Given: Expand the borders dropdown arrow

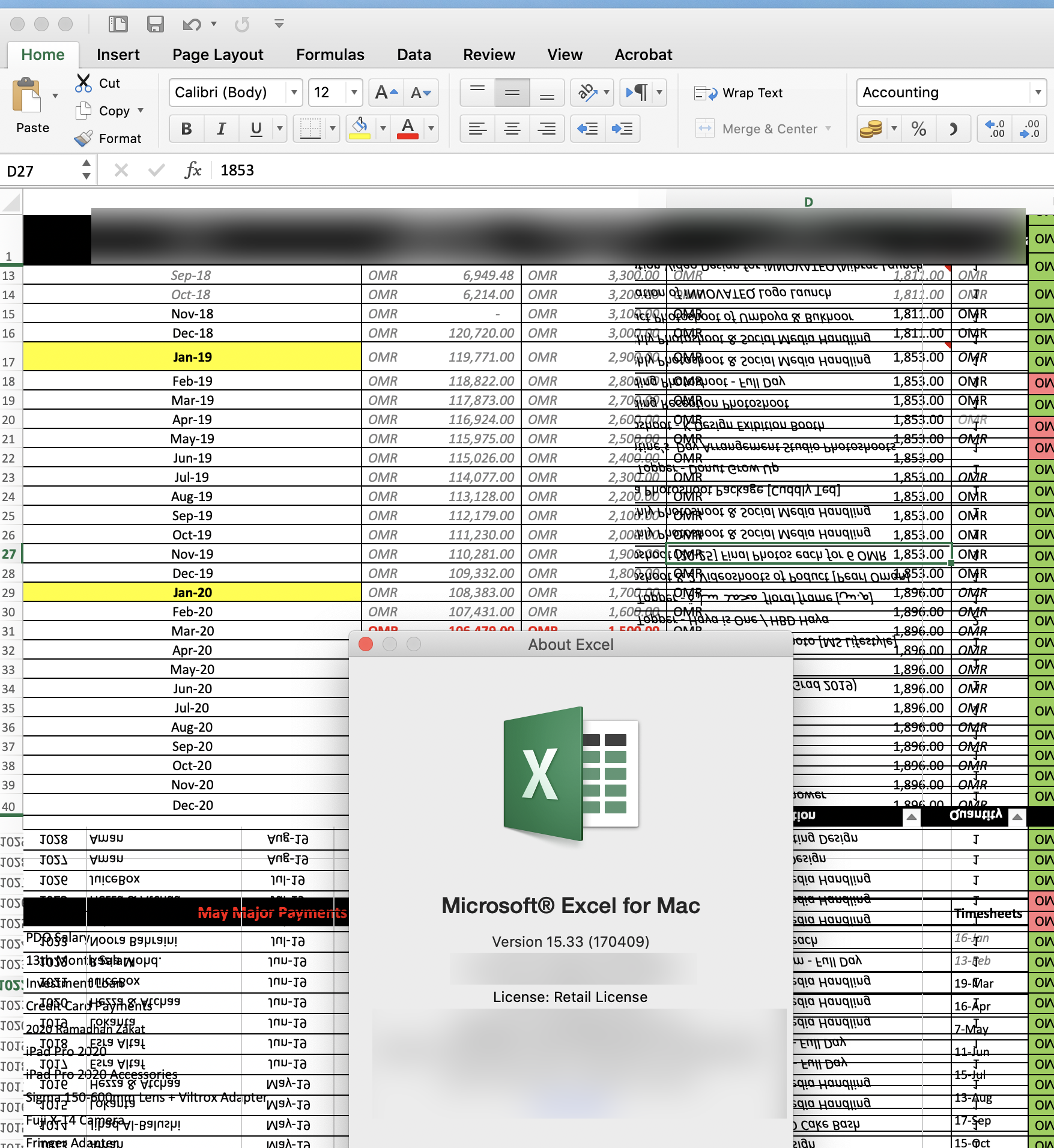Looking at the screenshot, I should [x=333, y=129].
